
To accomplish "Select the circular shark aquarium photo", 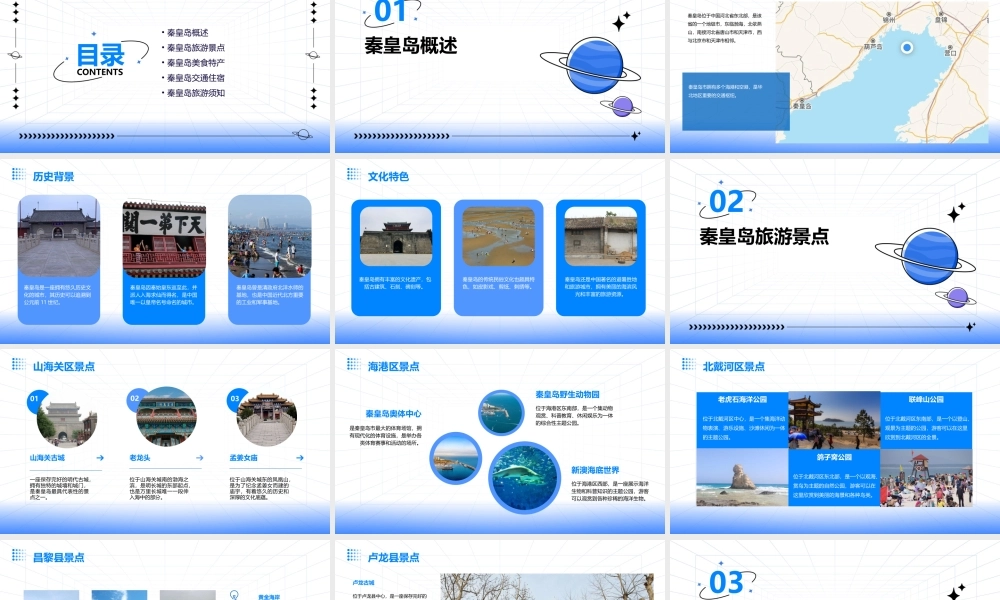I will point(524,477).
